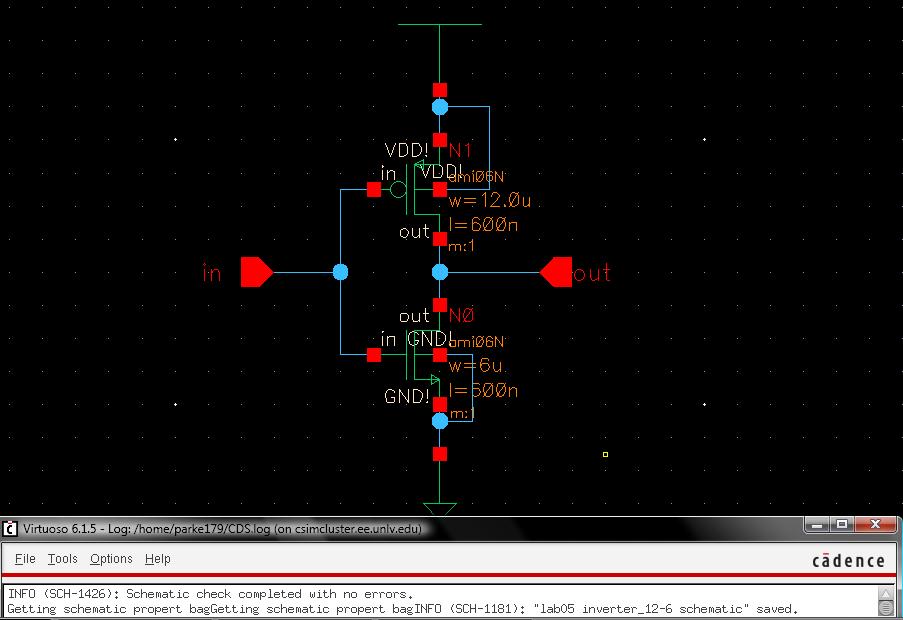Select the N0 instance label
The image size is (903, 620).
point(461,315)
